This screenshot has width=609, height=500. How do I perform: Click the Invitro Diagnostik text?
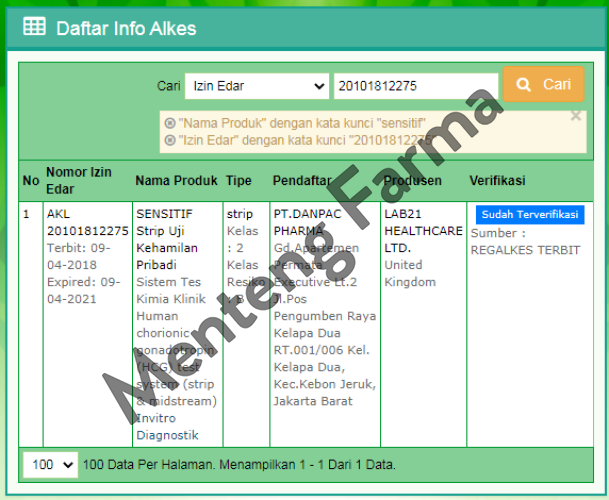pyautogui.click(x=167, y=427)
